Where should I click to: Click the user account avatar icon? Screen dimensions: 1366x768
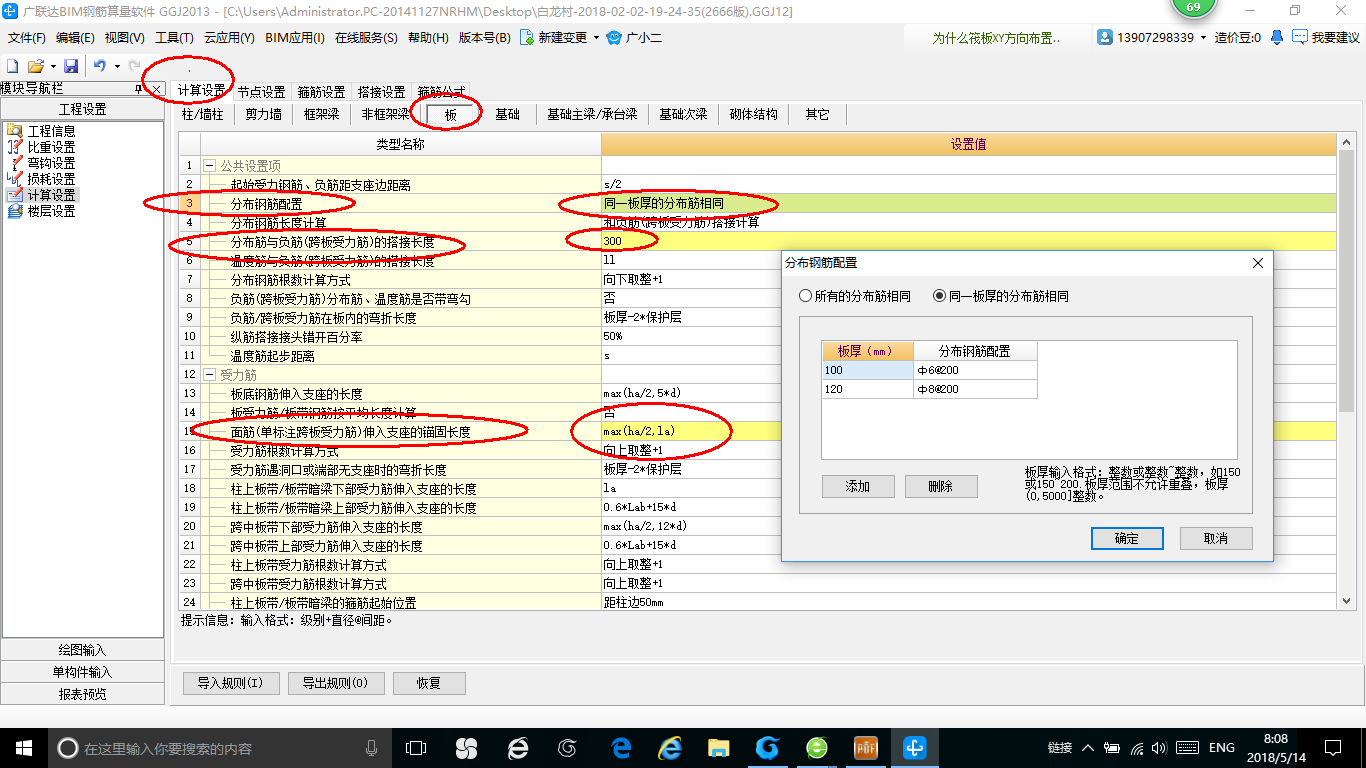(1105, 38)
